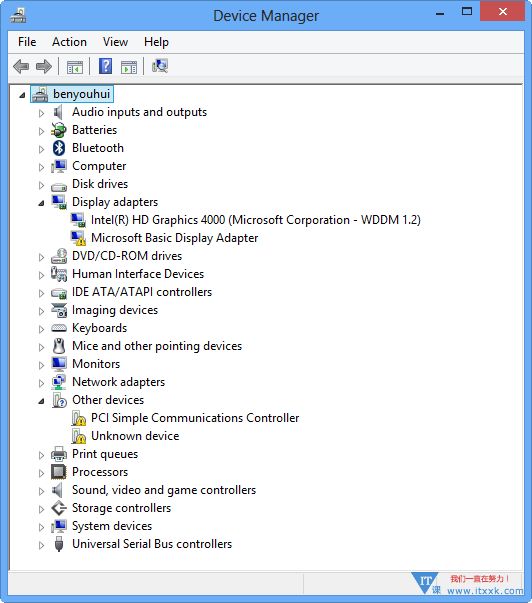
Task: Select the Storage controllers label
Action: pyautogui.click(x=121, y=508)
